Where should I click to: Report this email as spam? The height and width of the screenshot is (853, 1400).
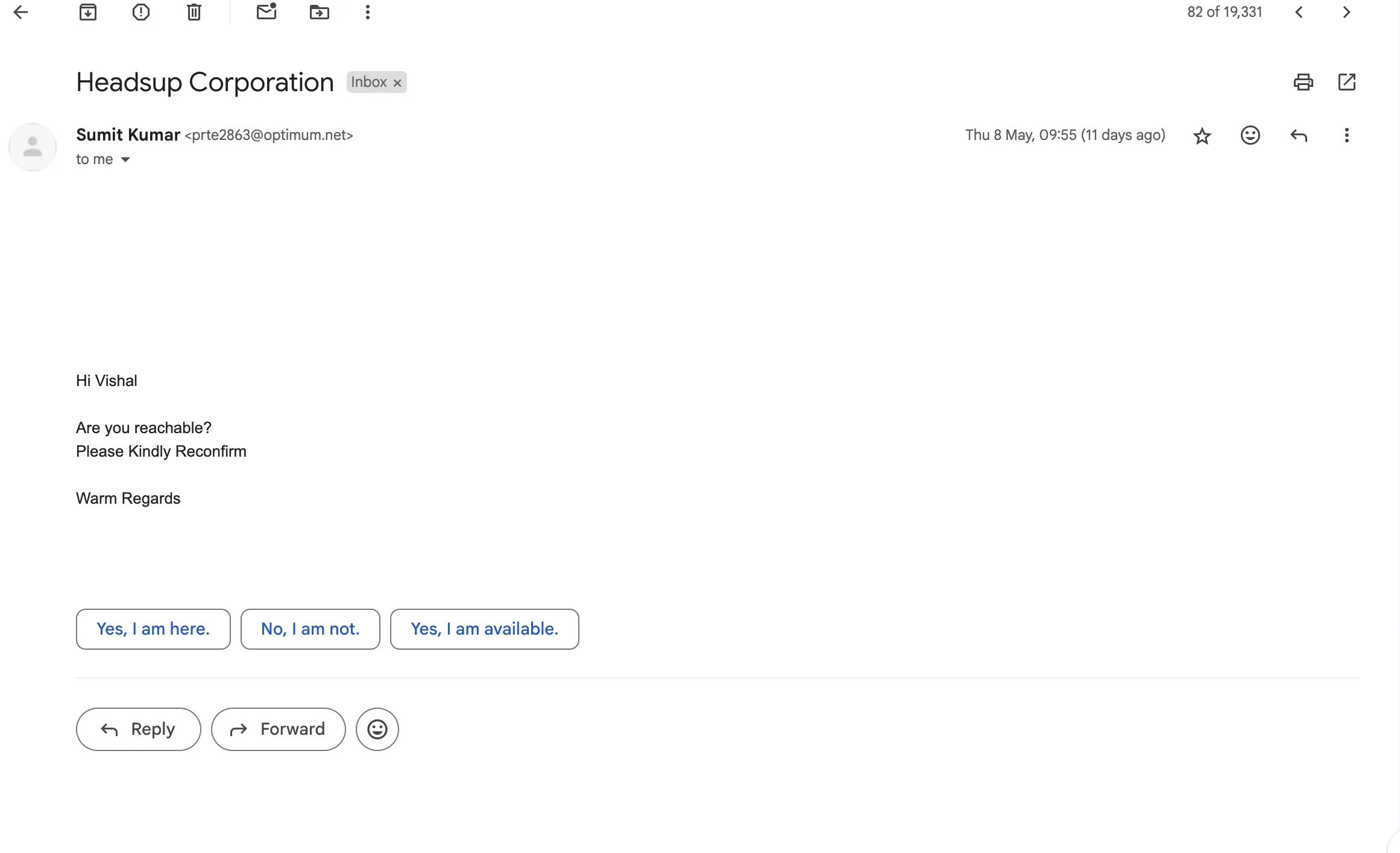point(140,12)
